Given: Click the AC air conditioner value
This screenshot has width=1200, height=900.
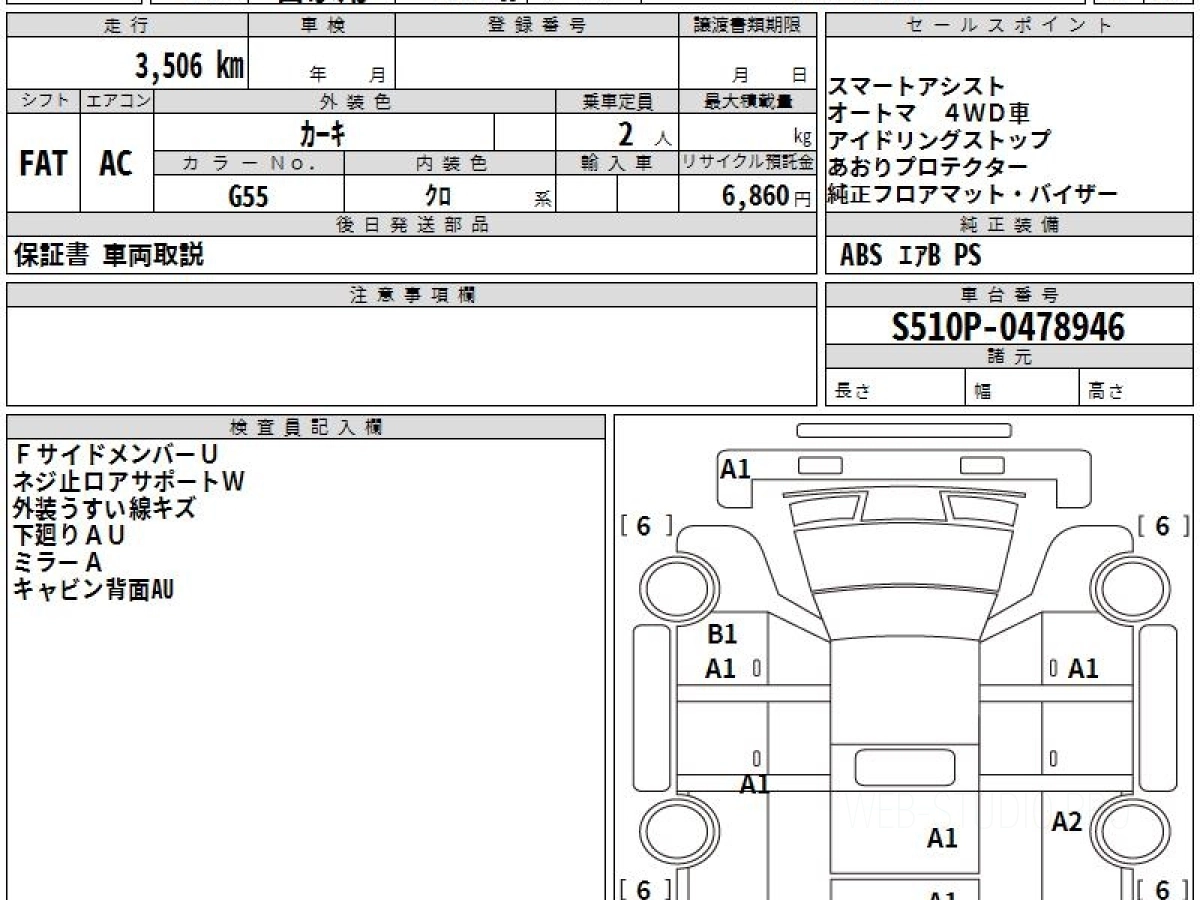Looking at the screenshot, I should pos(116,164).
